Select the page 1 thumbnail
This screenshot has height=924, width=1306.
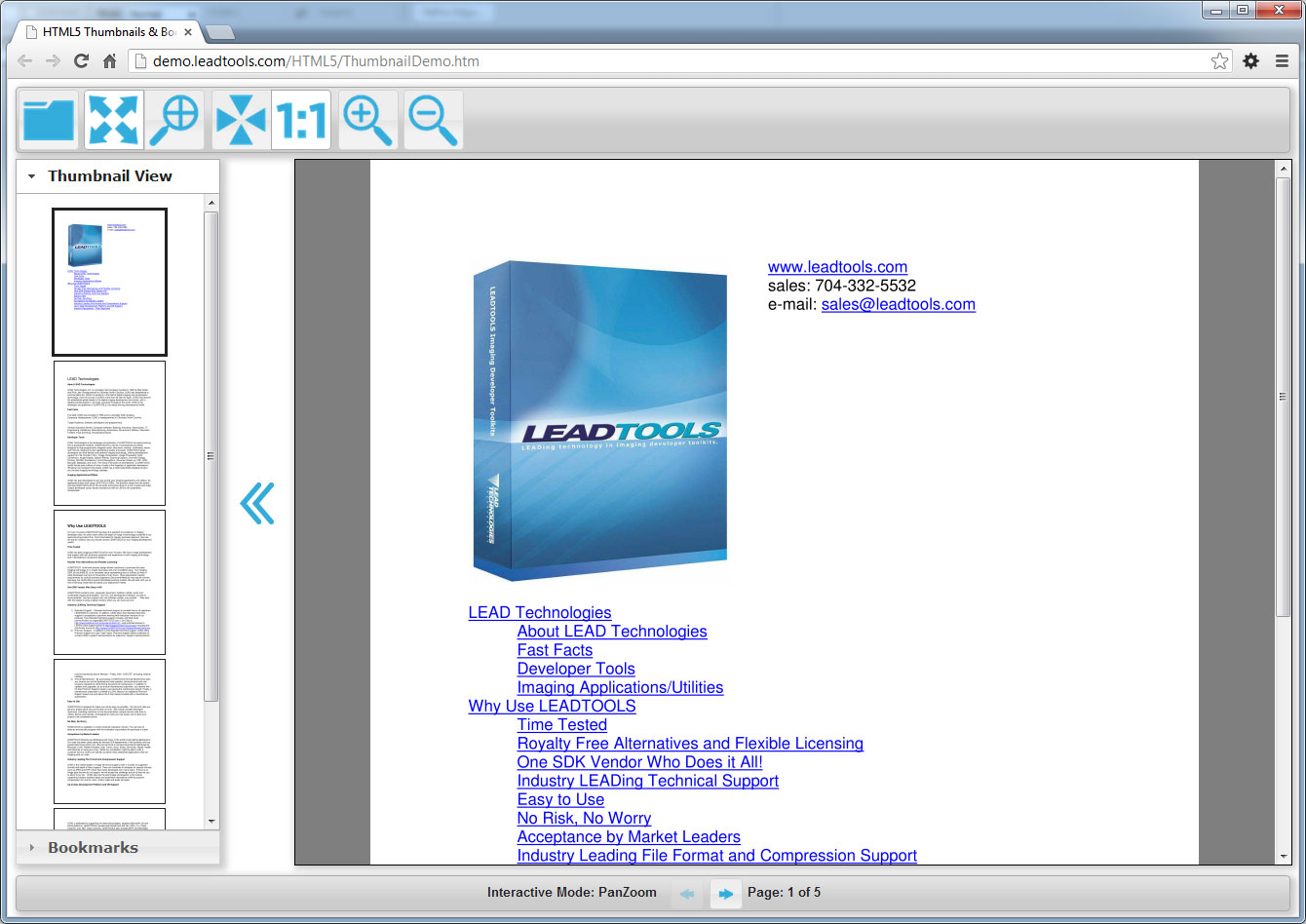click(109, 283)
